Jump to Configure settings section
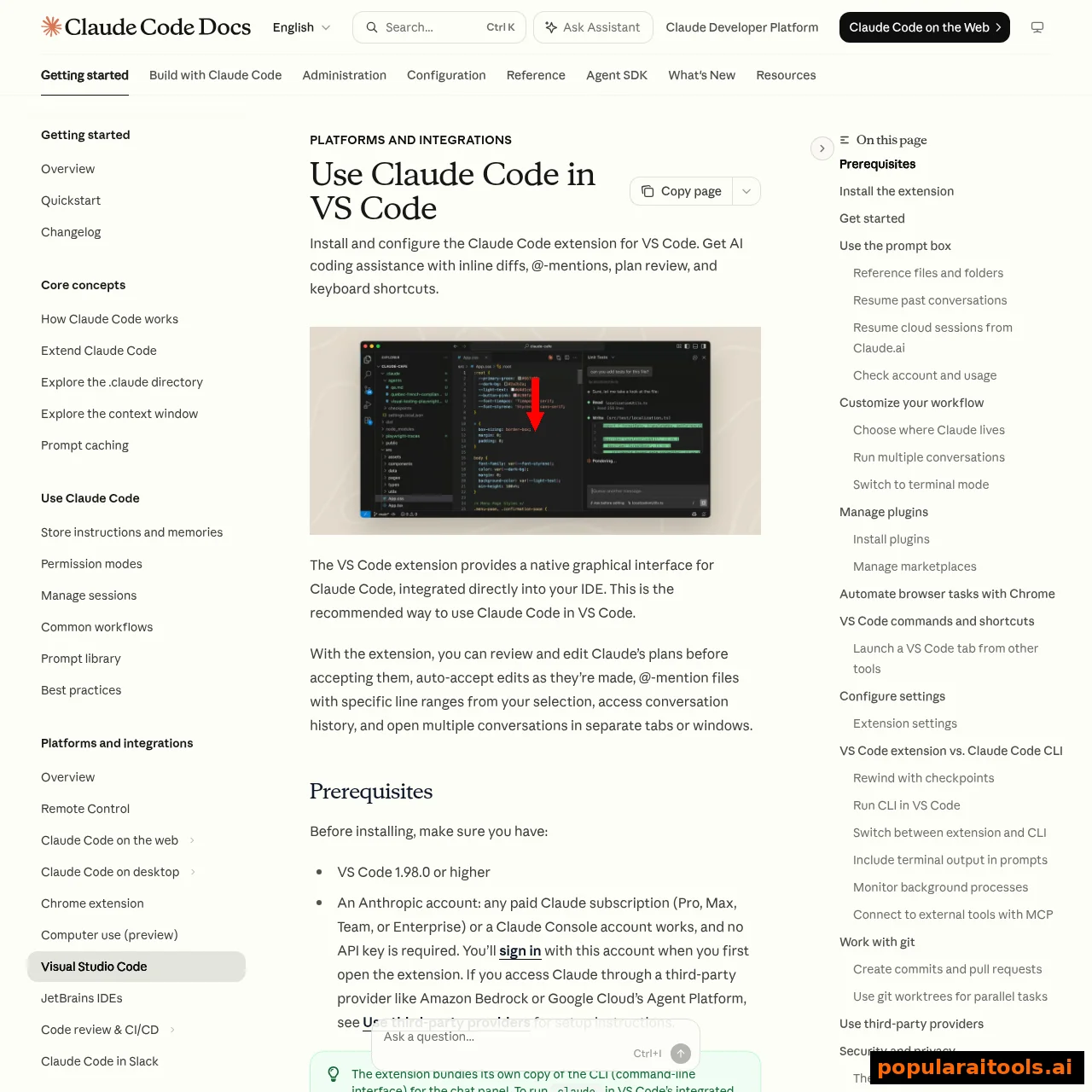The image size is (1092, 1092). point(892,696)
